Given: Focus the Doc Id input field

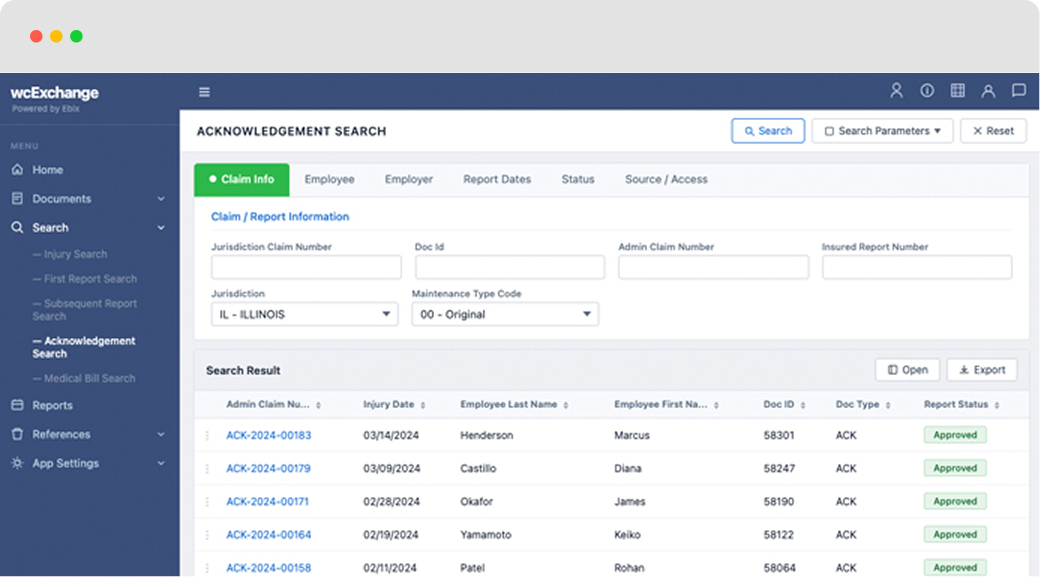Looking at the screenshot, I should click(x=509, y=267).
